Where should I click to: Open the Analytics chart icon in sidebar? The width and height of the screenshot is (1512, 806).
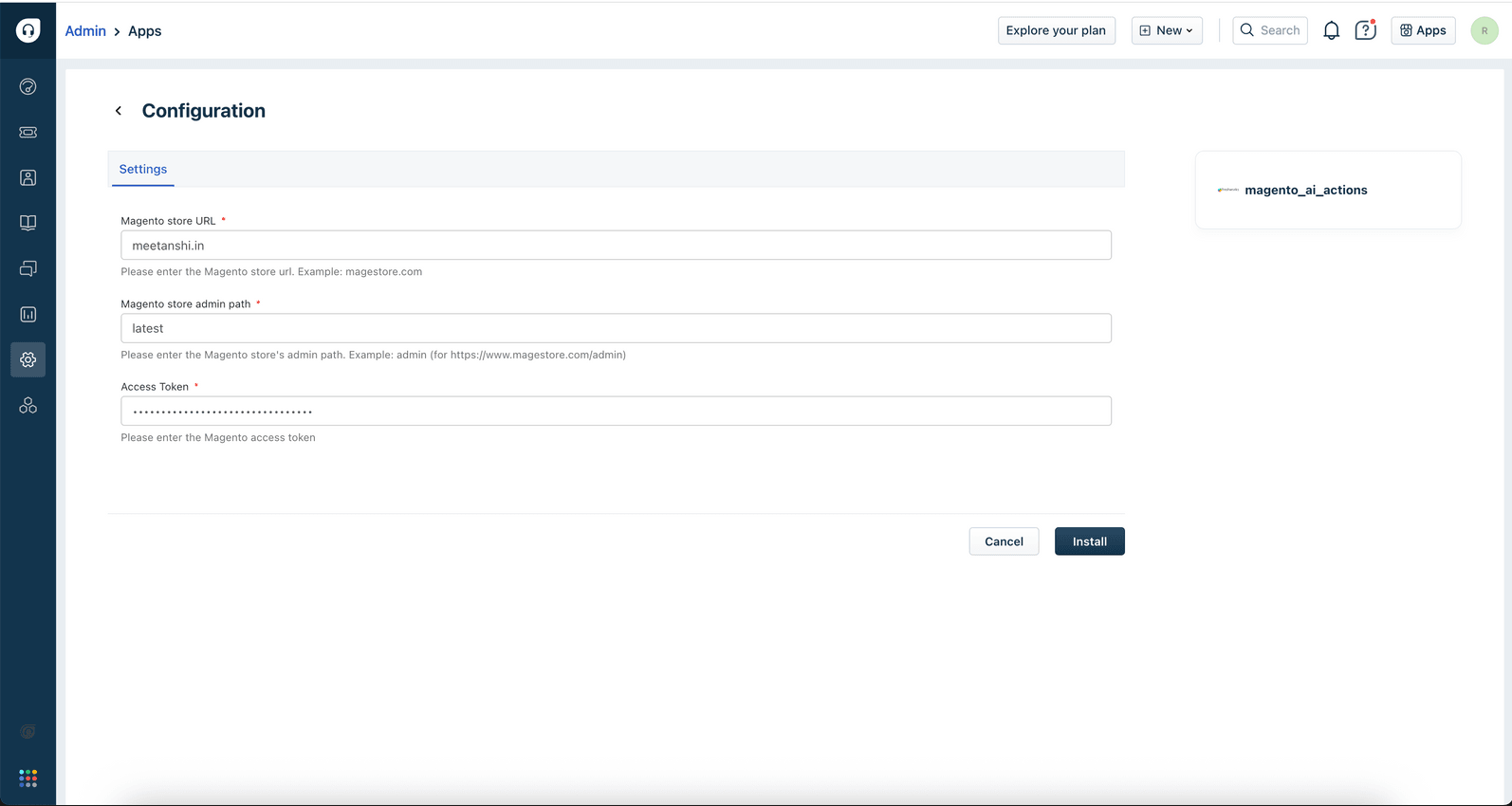[x=28, y=314]
